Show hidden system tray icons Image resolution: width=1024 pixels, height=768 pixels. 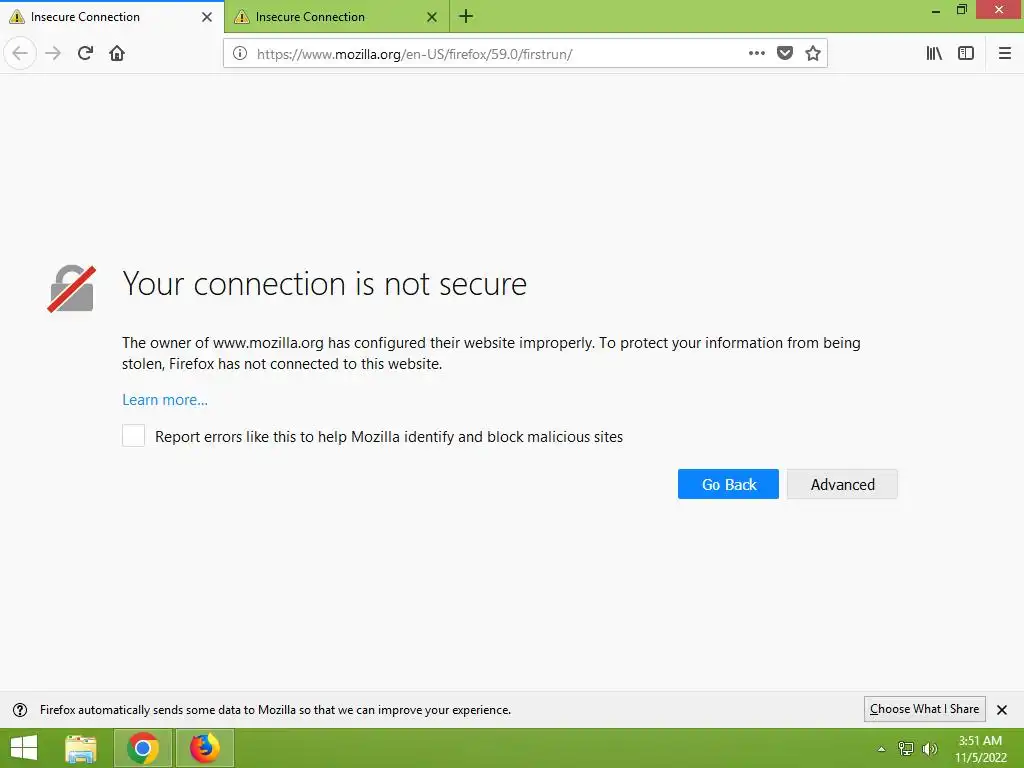pyautogui.click(x=882, y=749)
